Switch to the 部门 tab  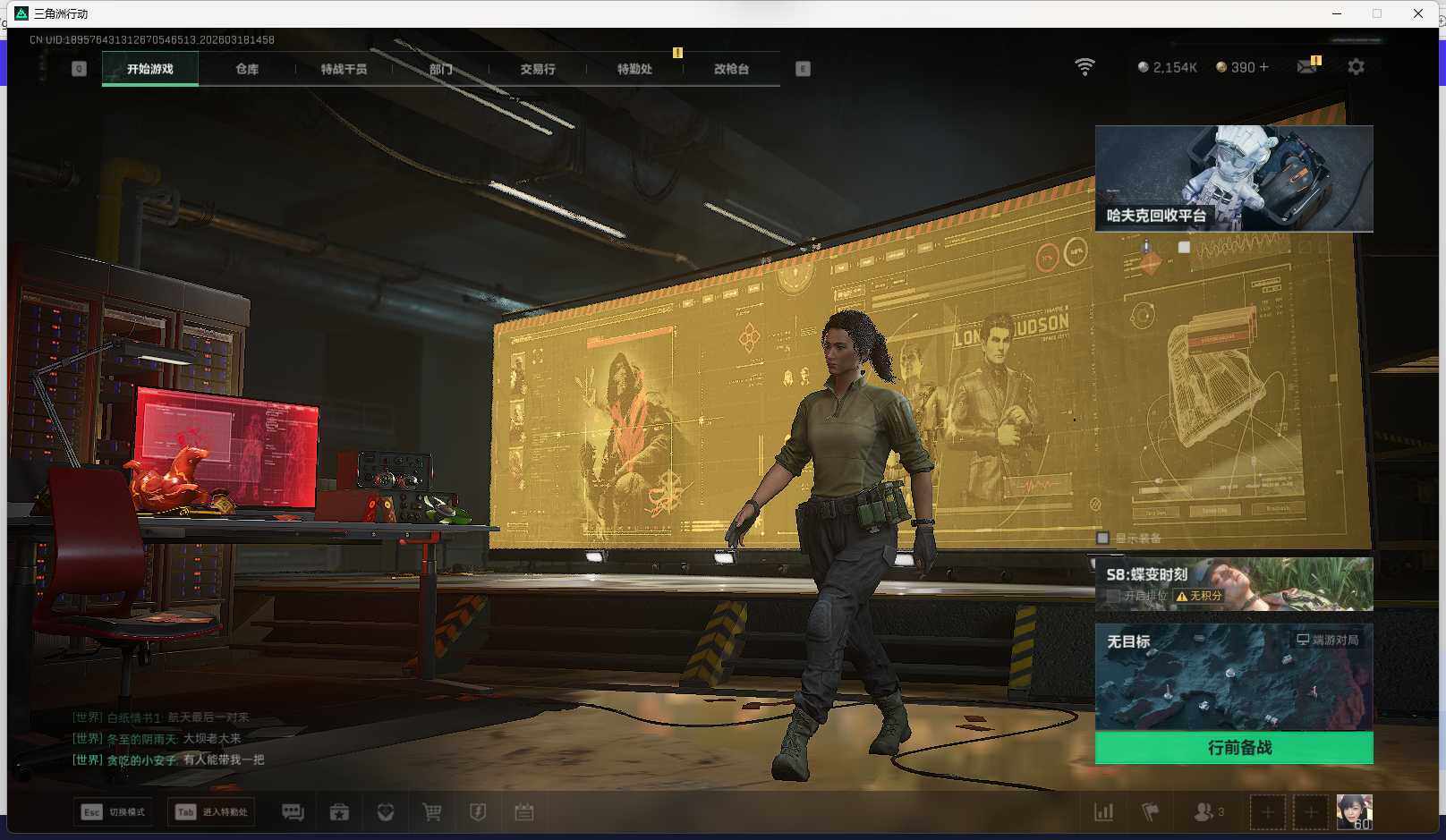click(440, 69)
